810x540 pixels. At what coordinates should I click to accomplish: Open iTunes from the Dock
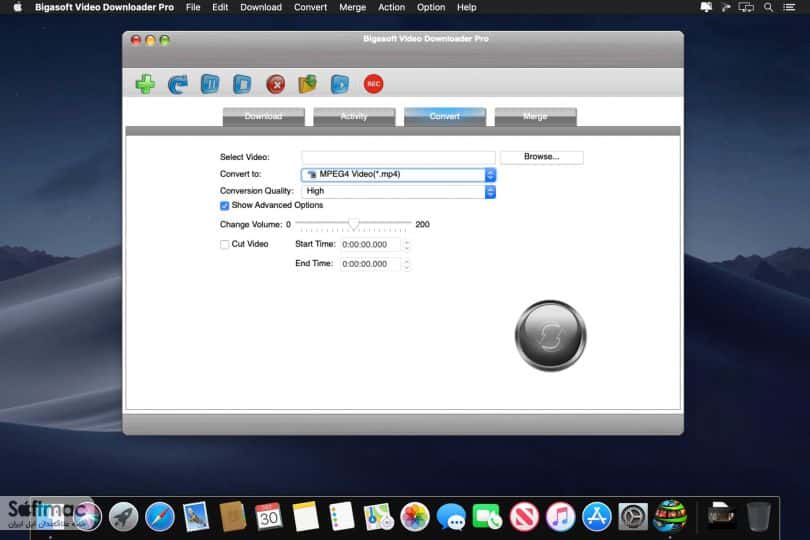(560, 516)
